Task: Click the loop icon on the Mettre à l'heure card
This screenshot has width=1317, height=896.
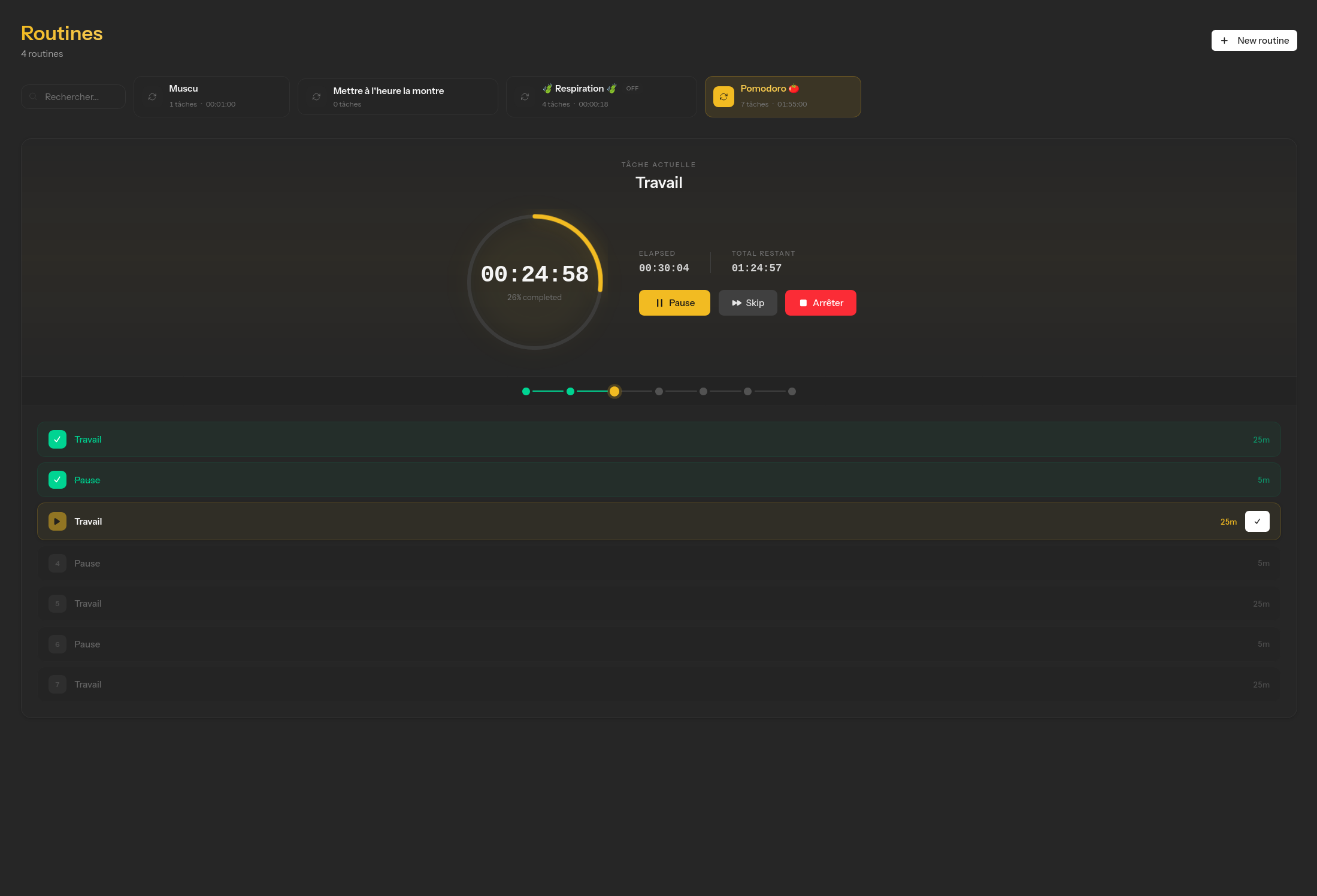Action: [316, 96]
